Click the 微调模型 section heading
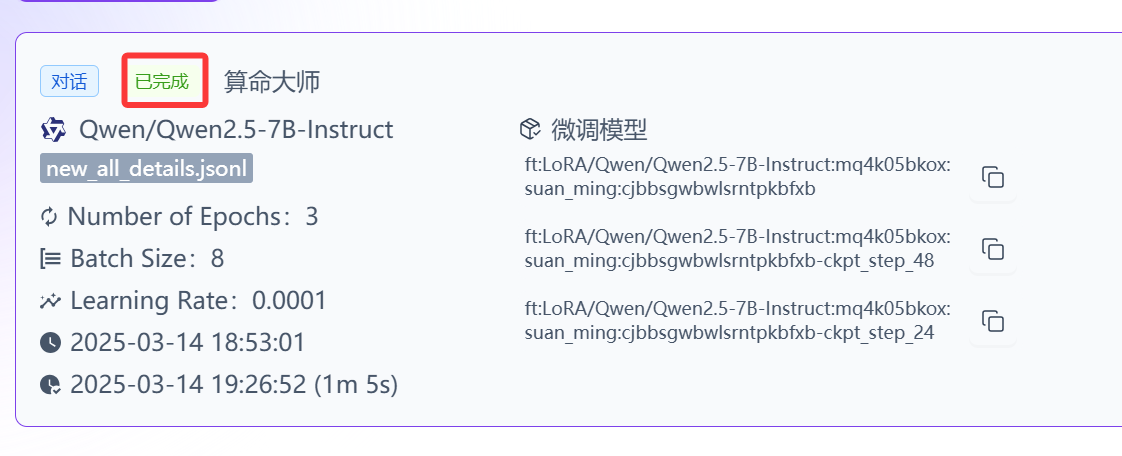This screenshot has height=456, width=1122. tap(599, 130)
